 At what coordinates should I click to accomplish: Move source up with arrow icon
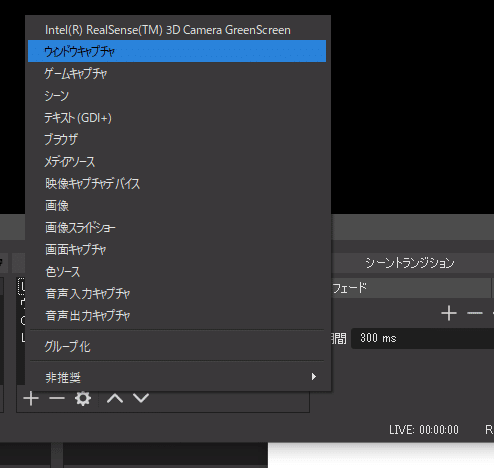(115, 399)
